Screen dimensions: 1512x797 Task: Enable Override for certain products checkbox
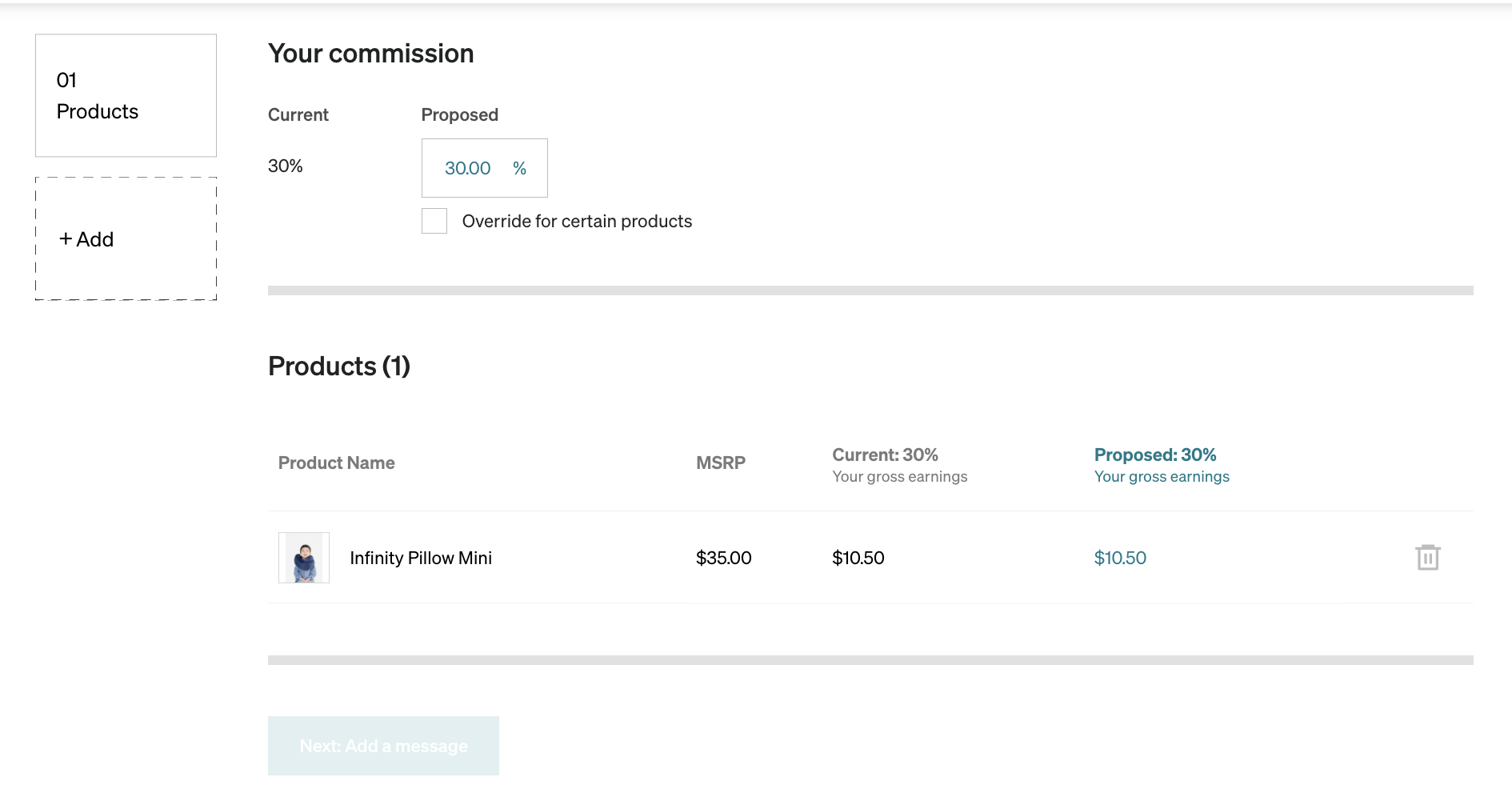pos(434,221)
